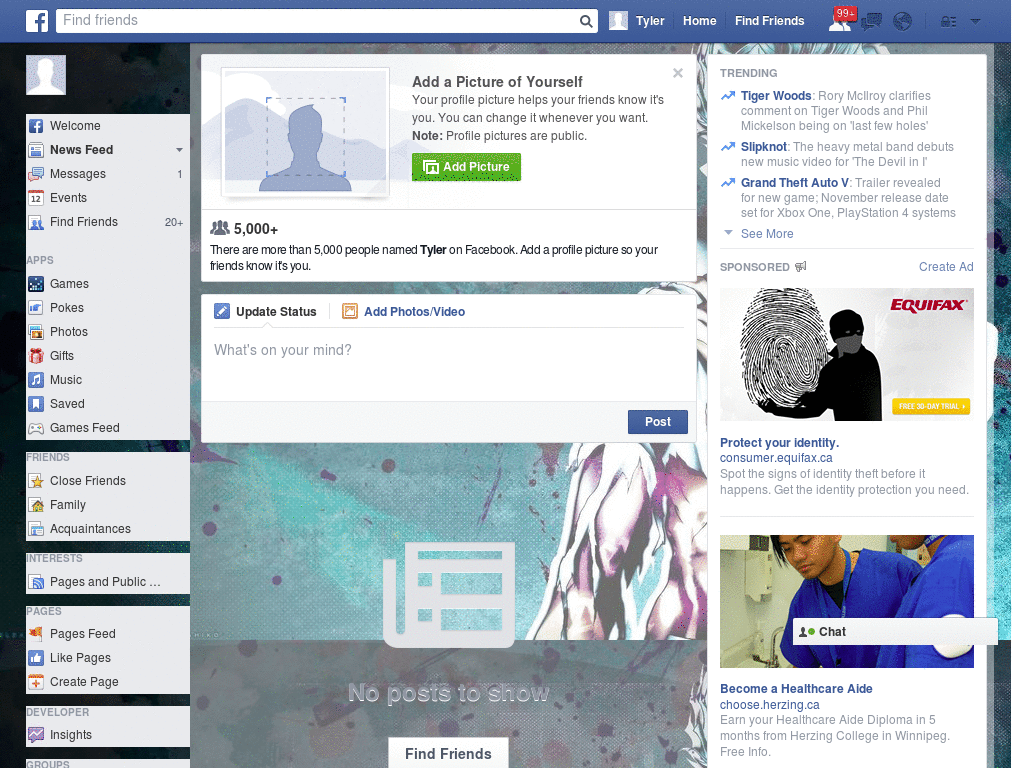Click the sponsored megaphone icon
The height and width of the screenshot is (768, 1024).
(801, 266)
